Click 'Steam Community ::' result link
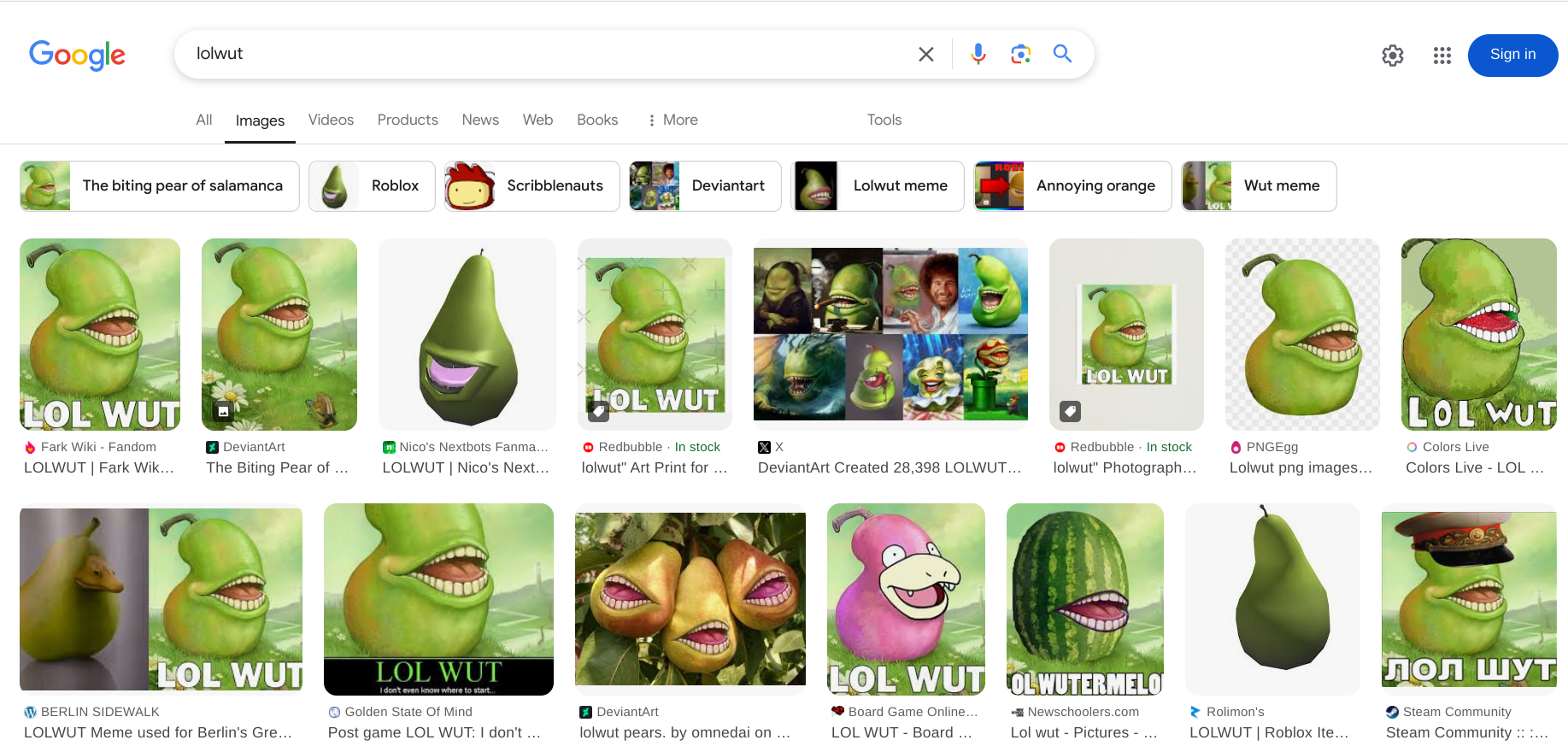The image size is (1568, 746). coord(1467,732)
